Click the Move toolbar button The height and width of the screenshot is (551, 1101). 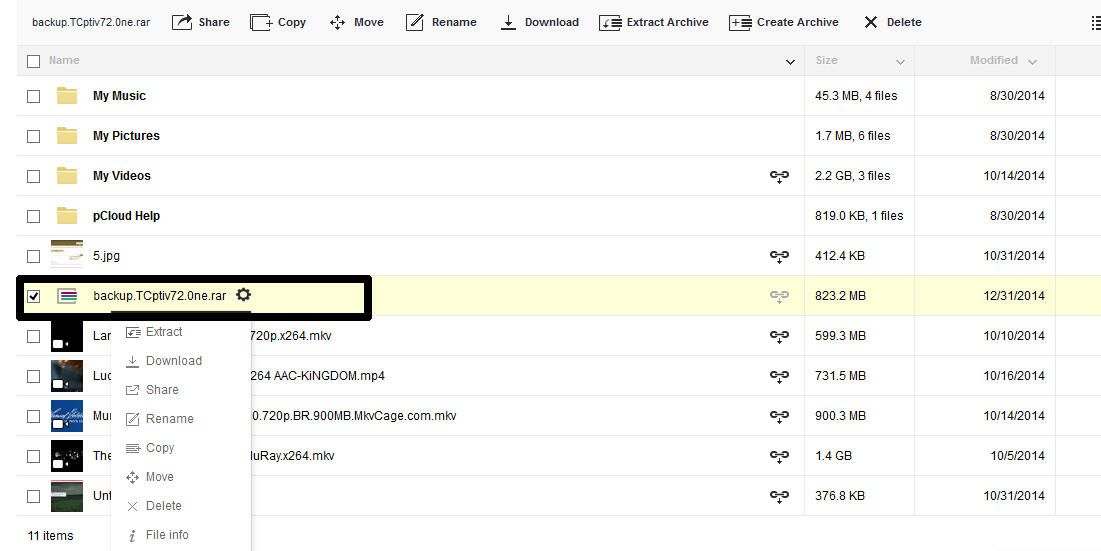(357, 22)
